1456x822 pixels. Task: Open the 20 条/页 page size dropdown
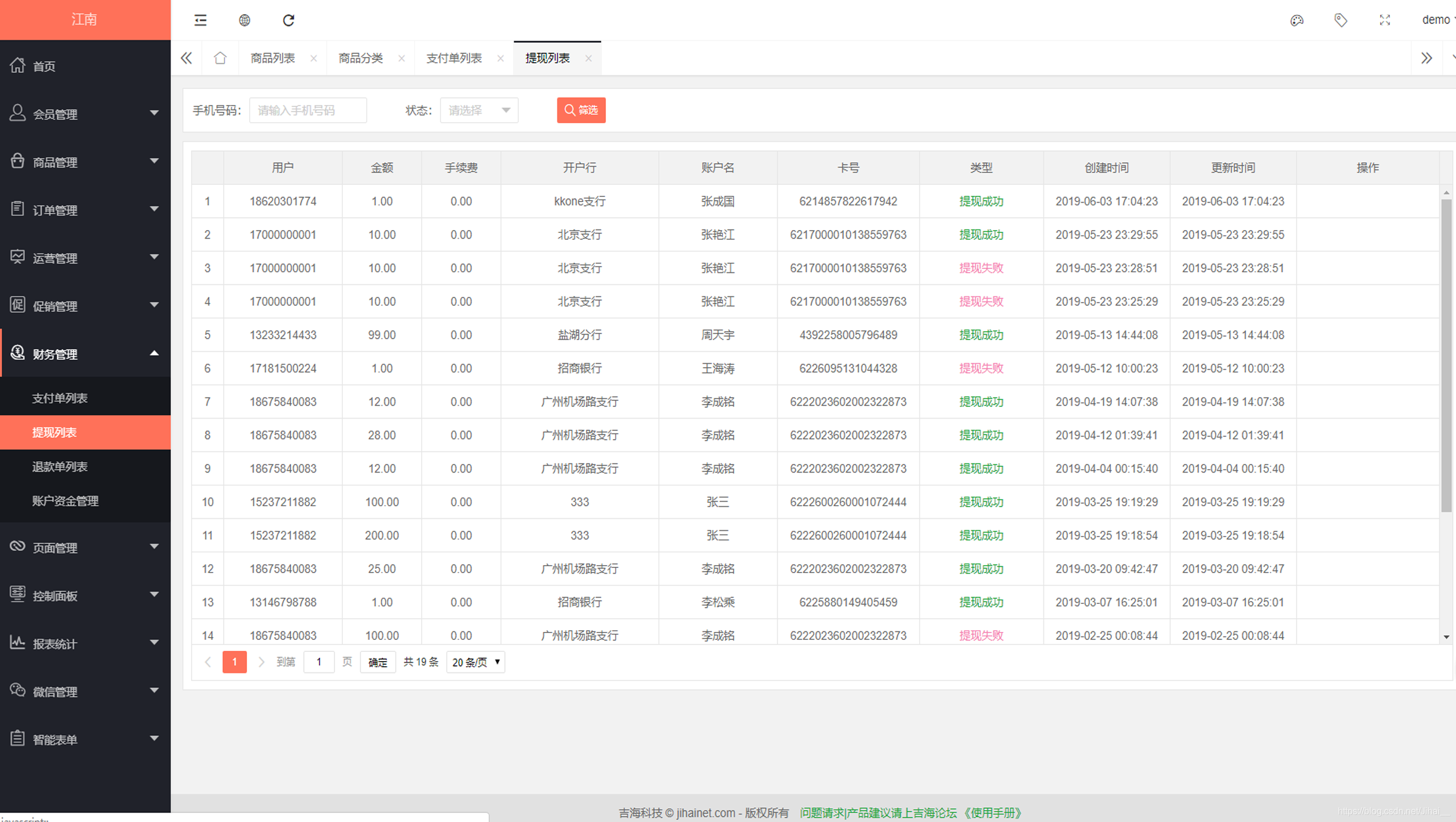(x=476, y=662)
